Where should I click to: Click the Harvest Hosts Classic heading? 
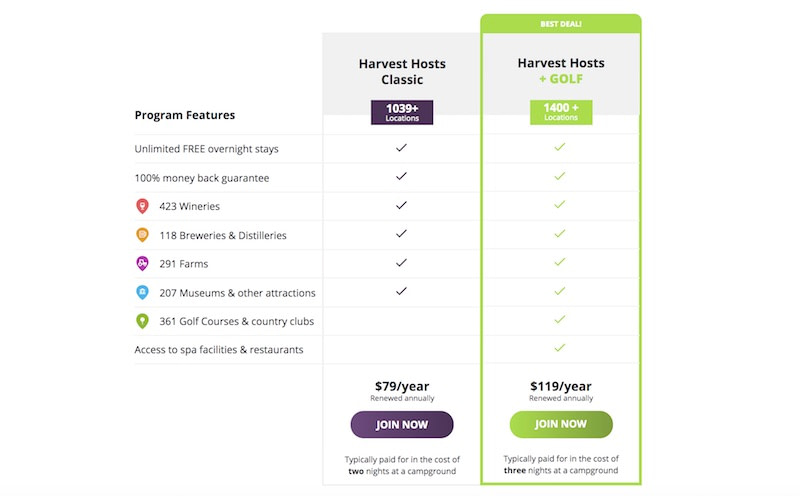[402, 71]
